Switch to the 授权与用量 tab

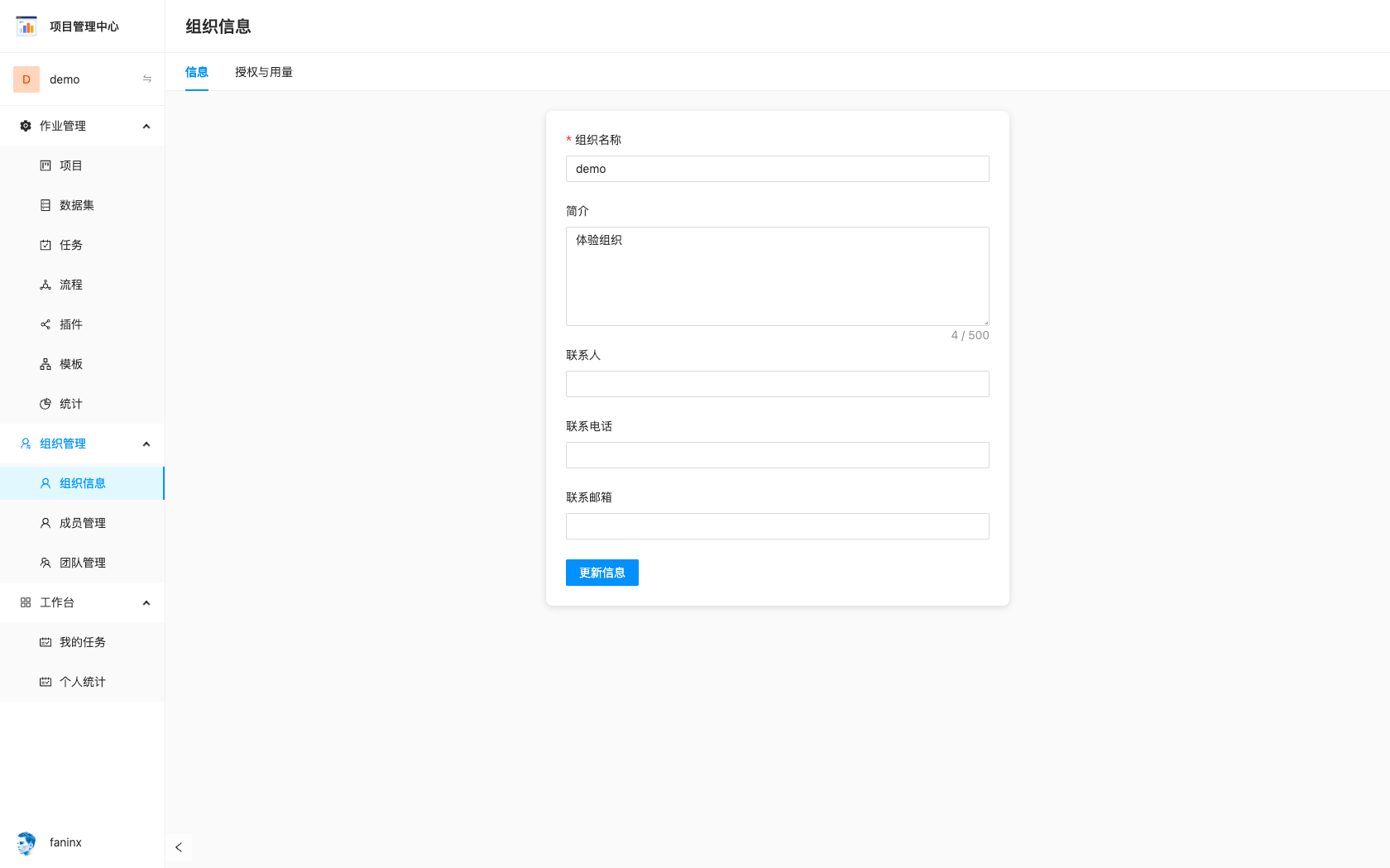pyautogui.click(x=264, y=72)
